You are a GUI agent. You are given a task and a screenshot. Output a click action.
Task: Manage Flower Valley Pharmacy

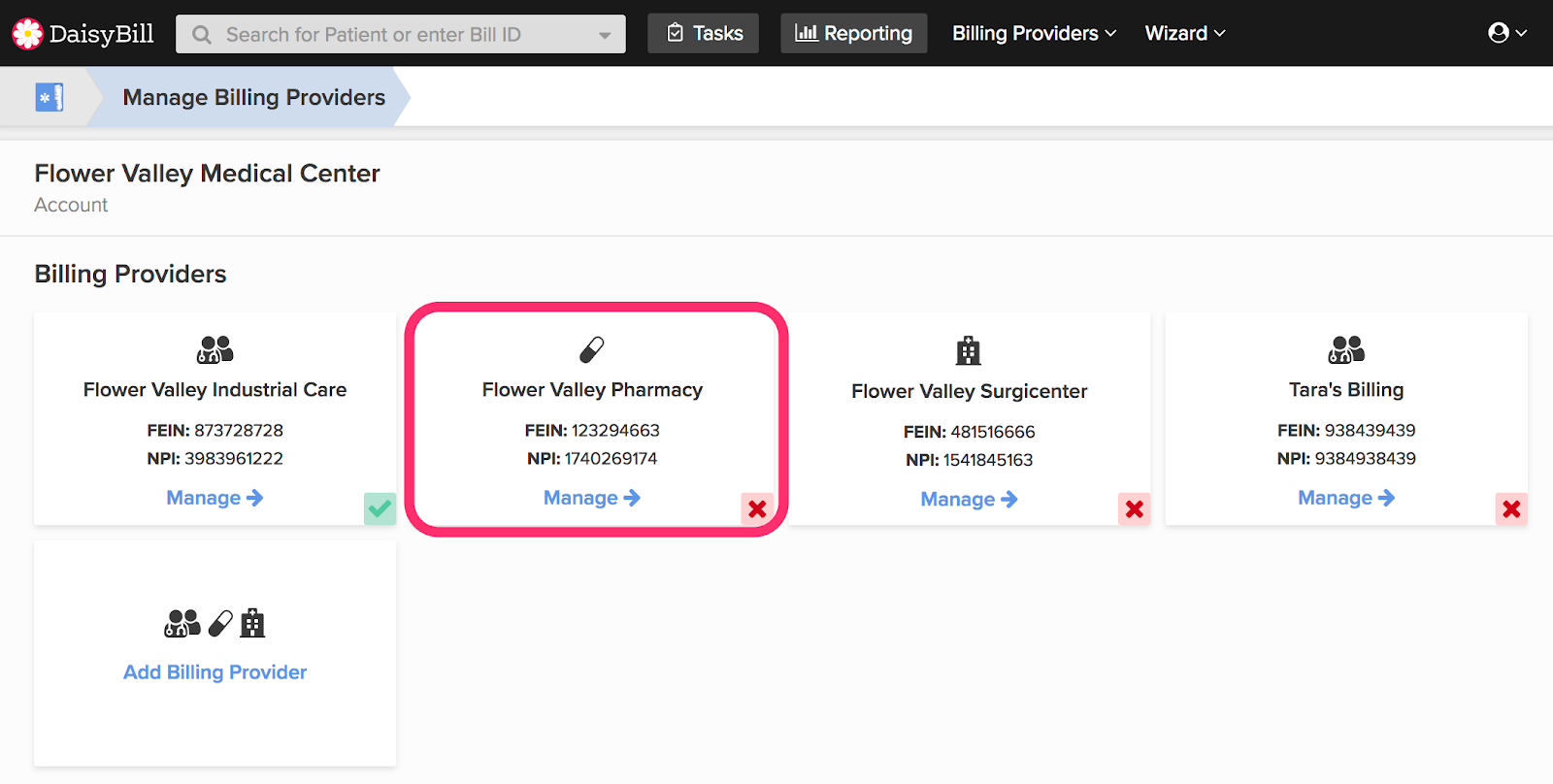pyautogui.click(x=592, y=498)
